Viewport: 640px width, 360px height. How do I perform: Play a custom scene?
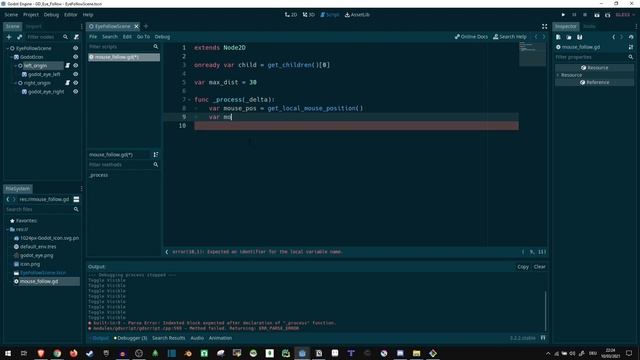pyautogui.click(x=607, y=15)
